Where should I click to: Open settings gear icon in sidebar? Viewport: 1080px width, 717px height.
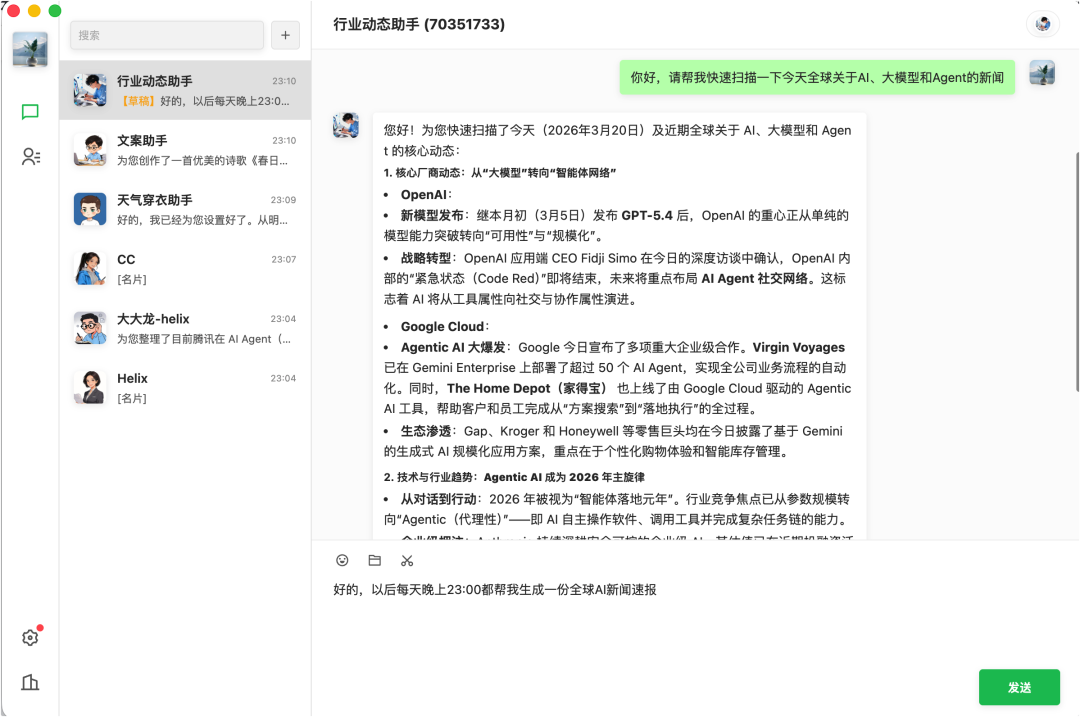click(x=30, y=638)
